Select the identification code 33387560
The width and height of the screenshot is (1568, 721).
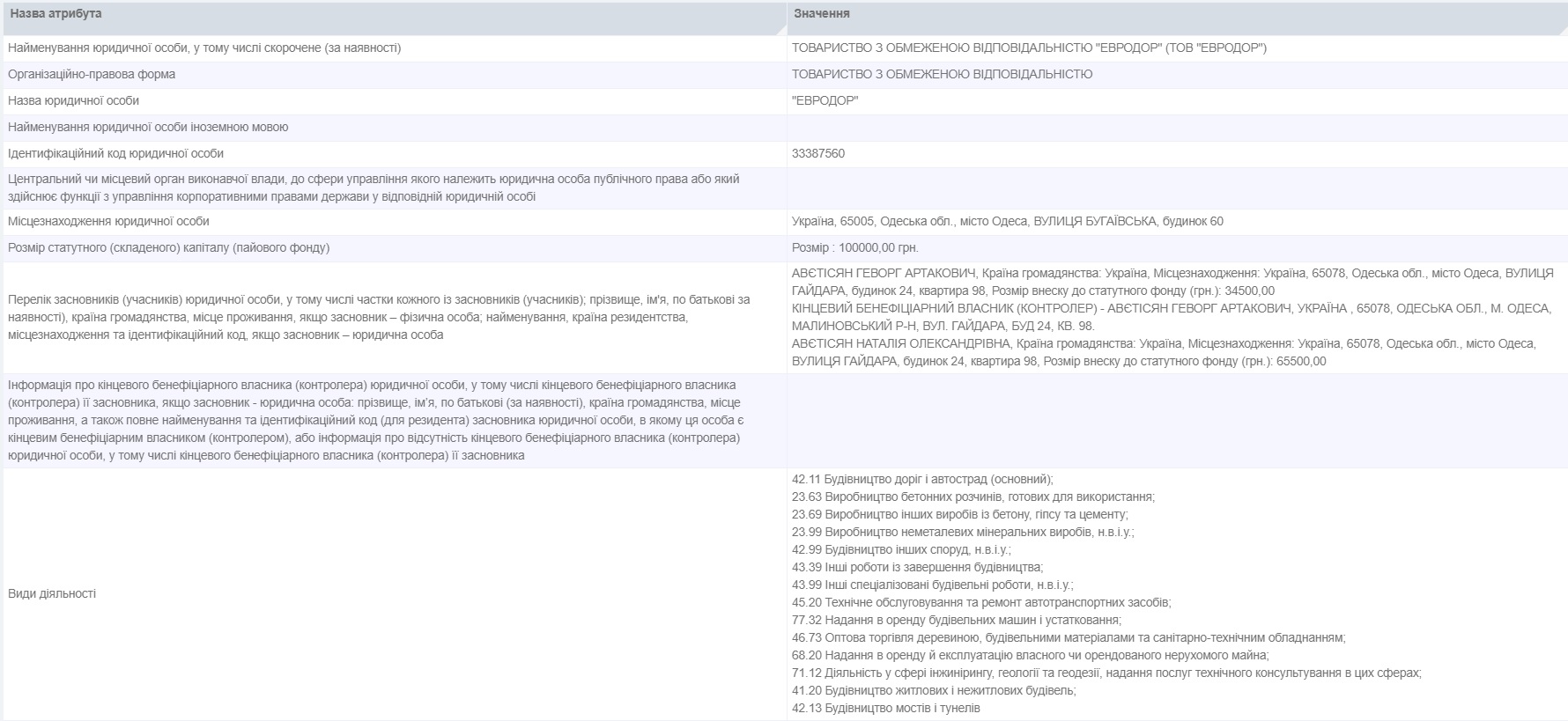818,154
